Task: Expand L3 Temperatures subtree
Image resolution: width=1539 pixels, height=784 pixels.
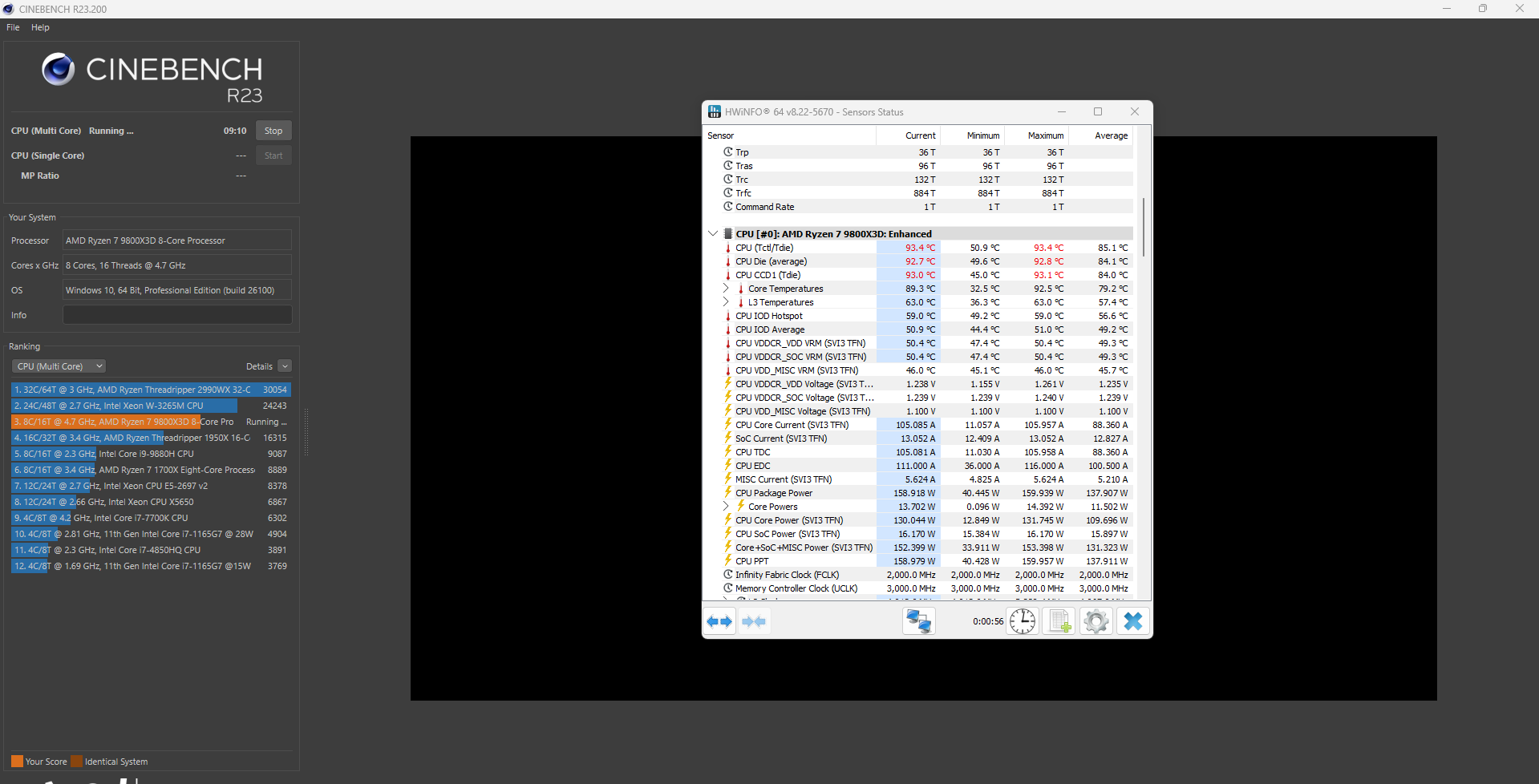Action: pyautogui.click(x=726, y=302)
